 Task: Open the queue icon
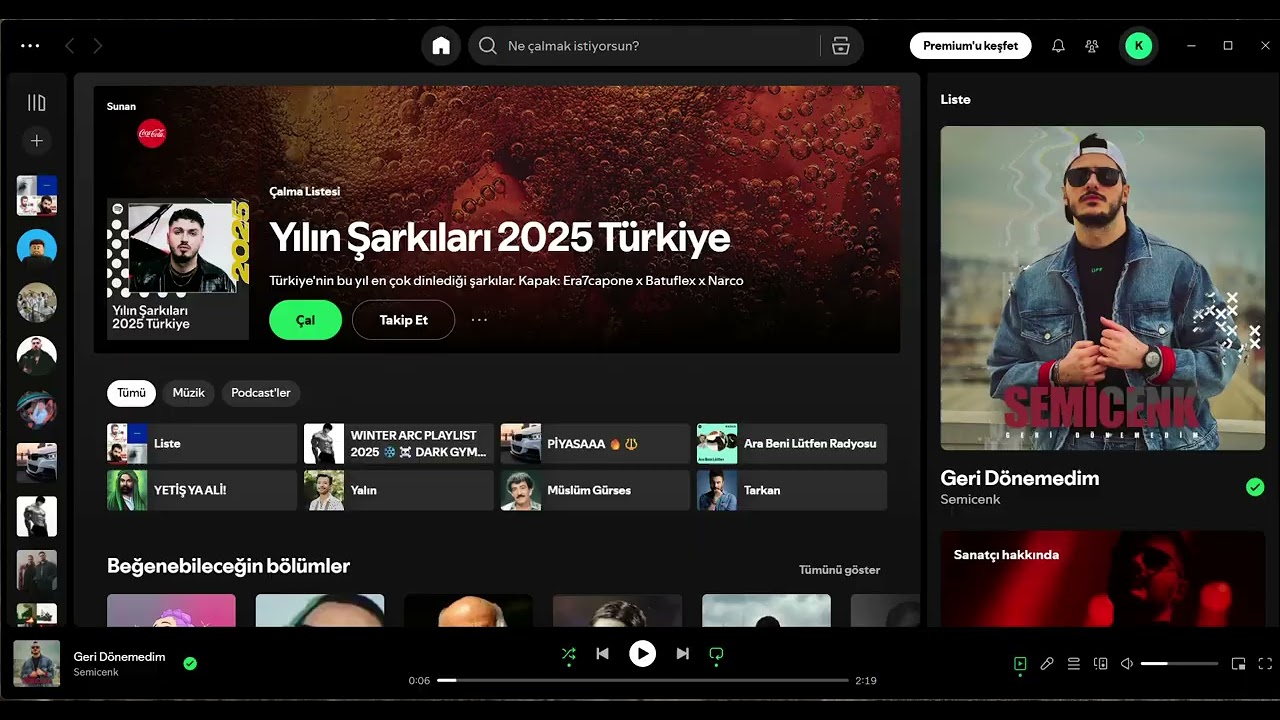[x=1074, y=663]
